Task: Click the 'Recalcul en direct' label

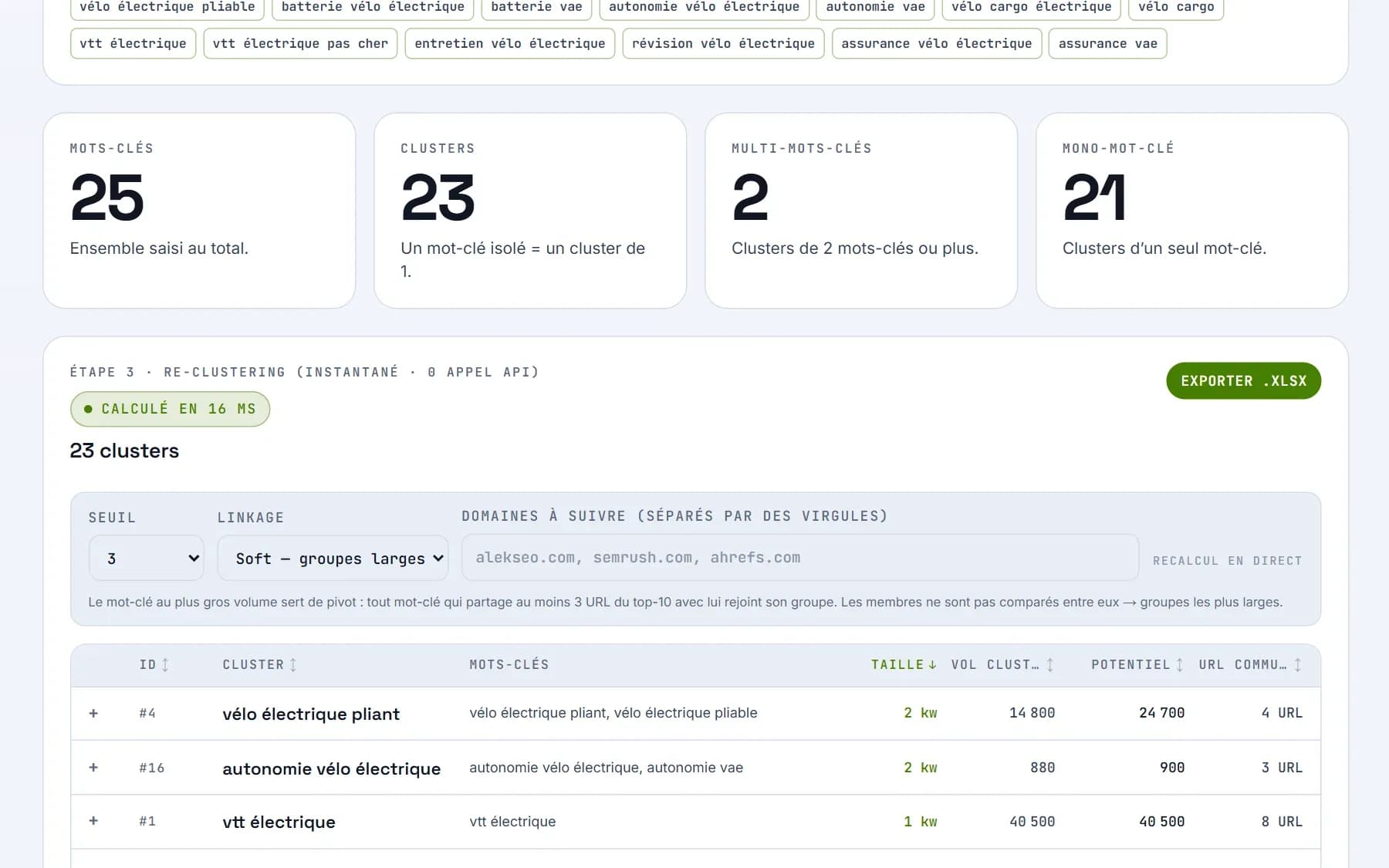Action: click(x=1227, y=561)
